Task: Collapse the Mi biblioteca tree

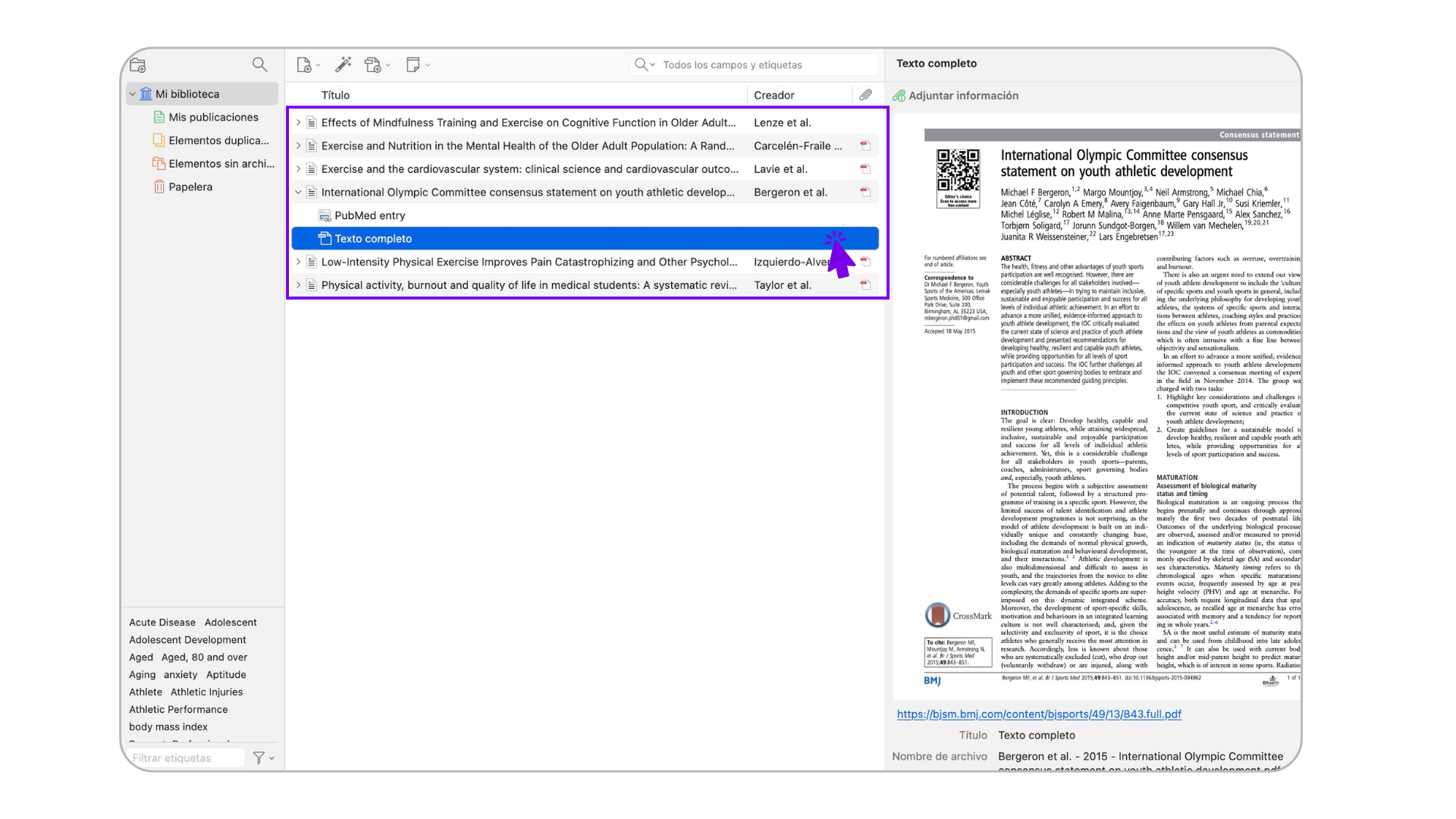Action: pos(133,94)
